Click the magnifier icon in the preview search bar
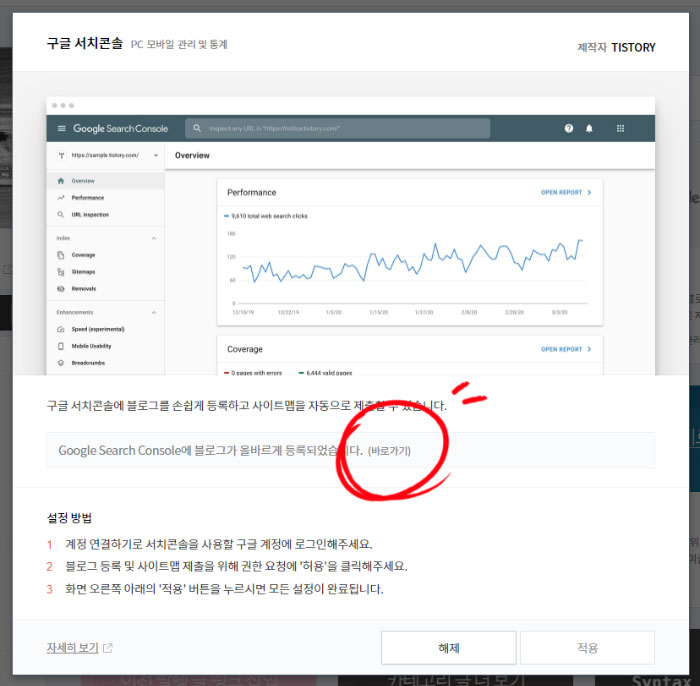 pyautogui.click(x=197, y=128)
